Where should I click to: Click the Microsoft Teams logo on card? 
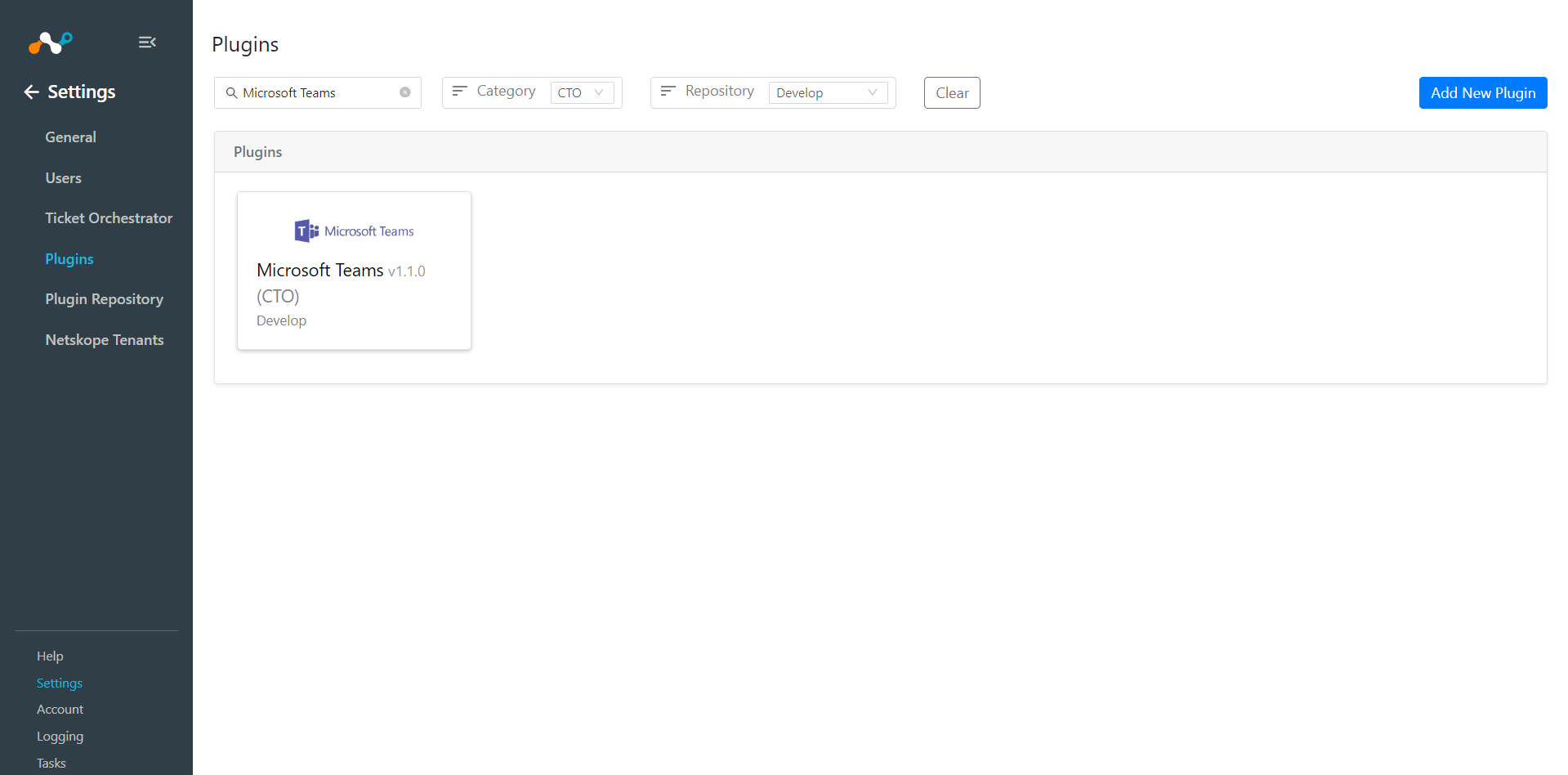[354, 231]
